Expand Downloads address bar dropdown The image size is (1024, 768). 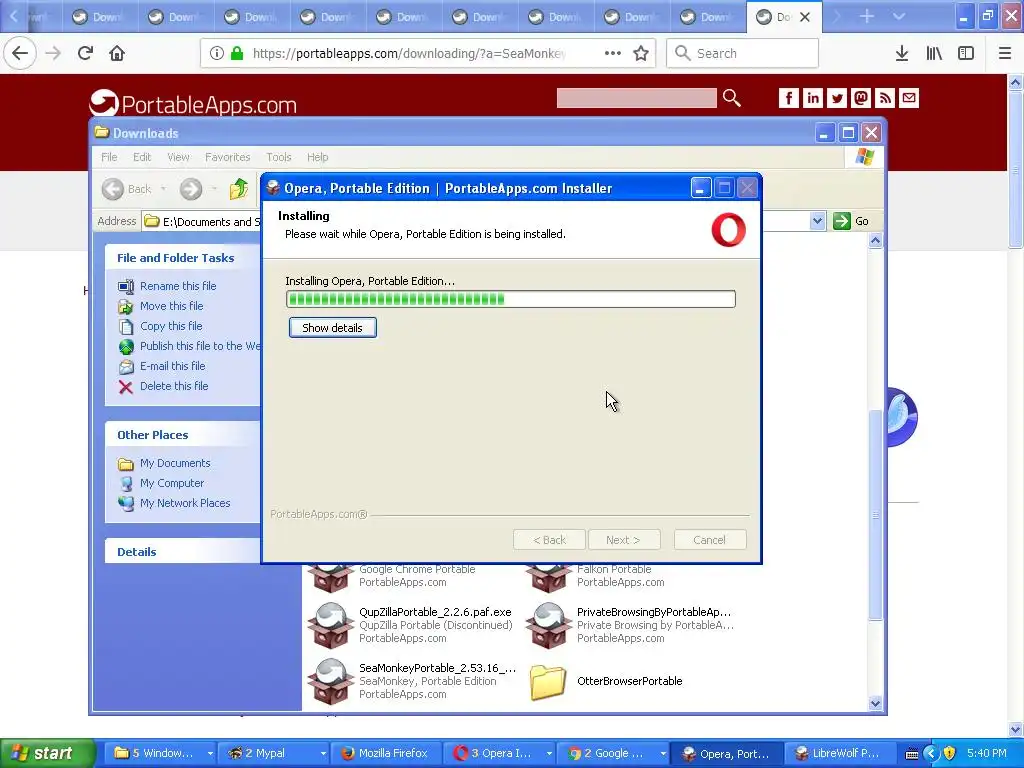(817, 221)
